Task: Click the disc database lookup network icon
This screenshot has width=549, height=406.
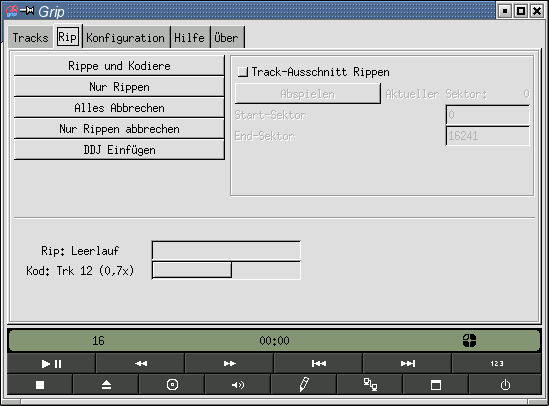Action: [x=370, y=385]
